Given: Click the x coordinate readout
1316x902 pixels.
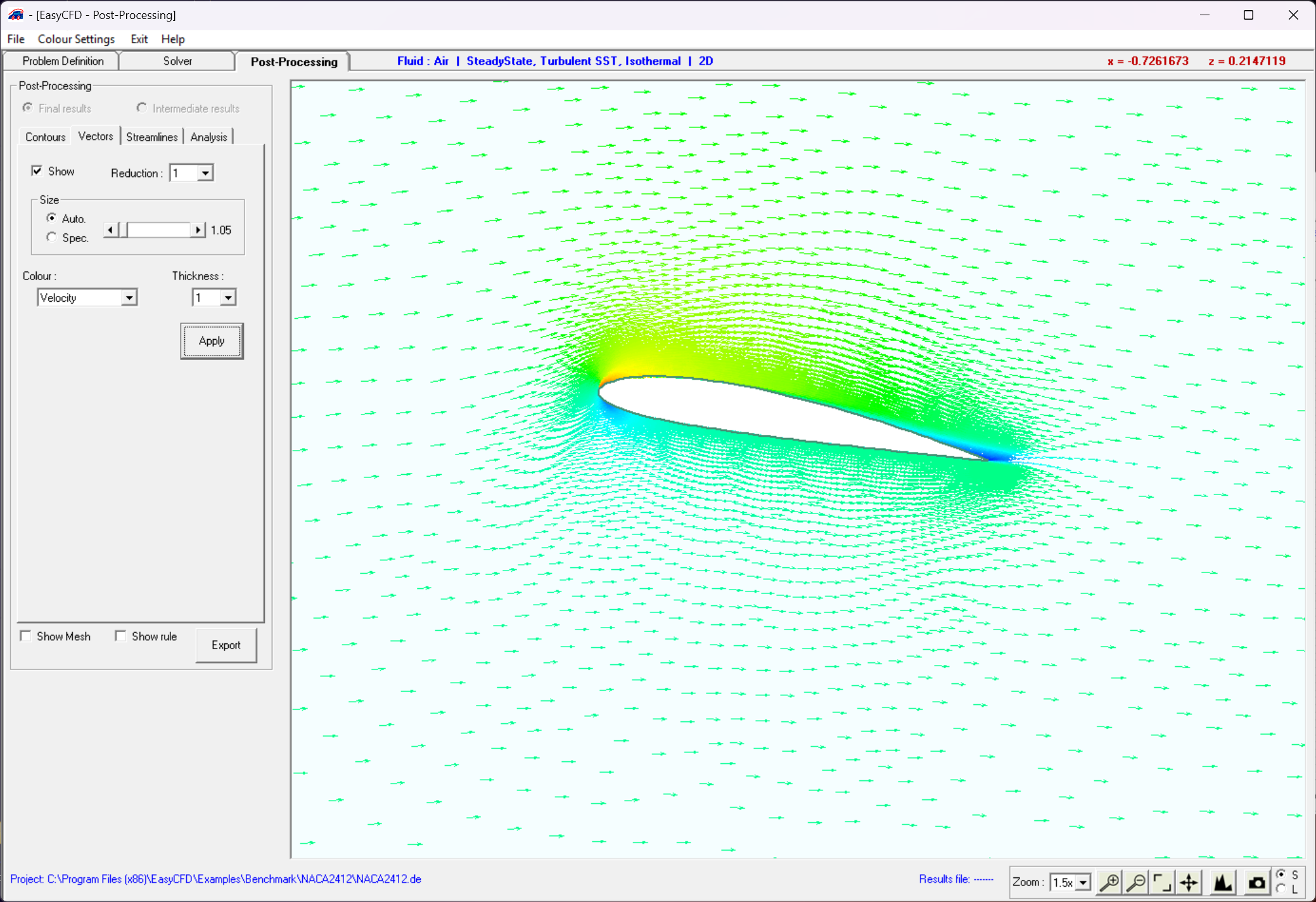Looking at the screenshot, I should tap(1148, 61).
